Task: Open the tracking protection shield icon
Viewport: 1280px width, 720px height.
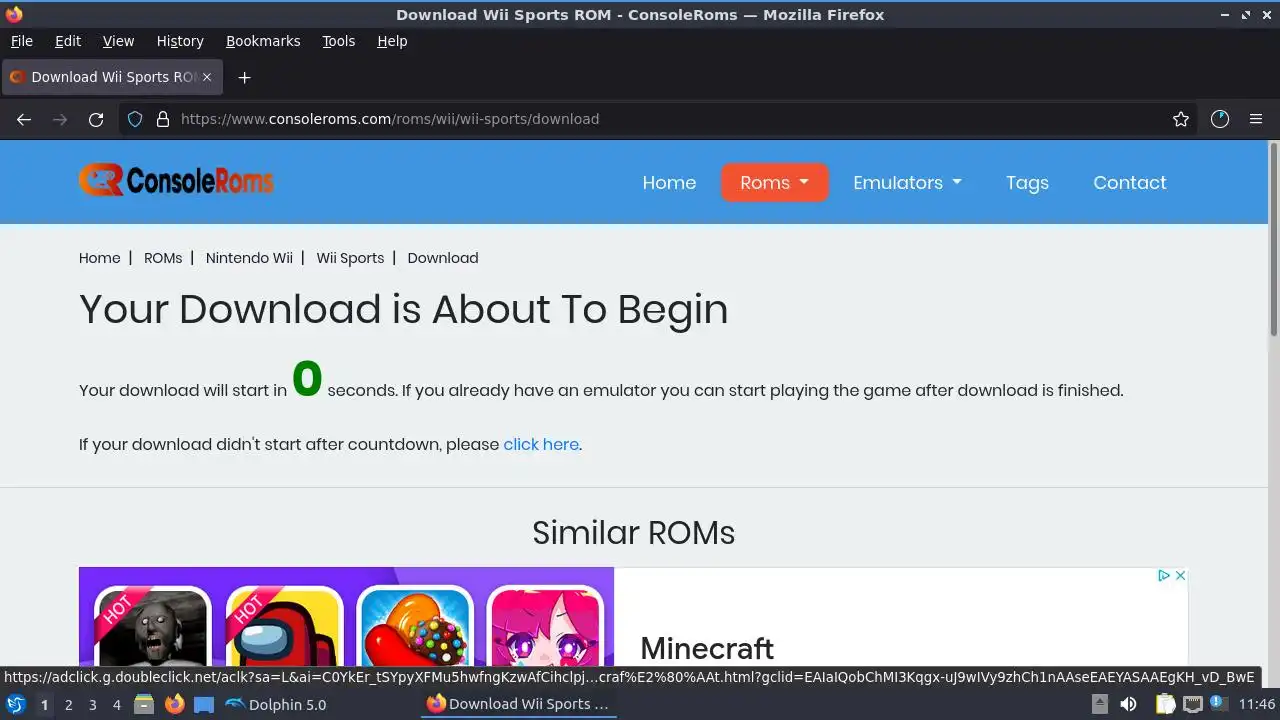Action: 135,119
